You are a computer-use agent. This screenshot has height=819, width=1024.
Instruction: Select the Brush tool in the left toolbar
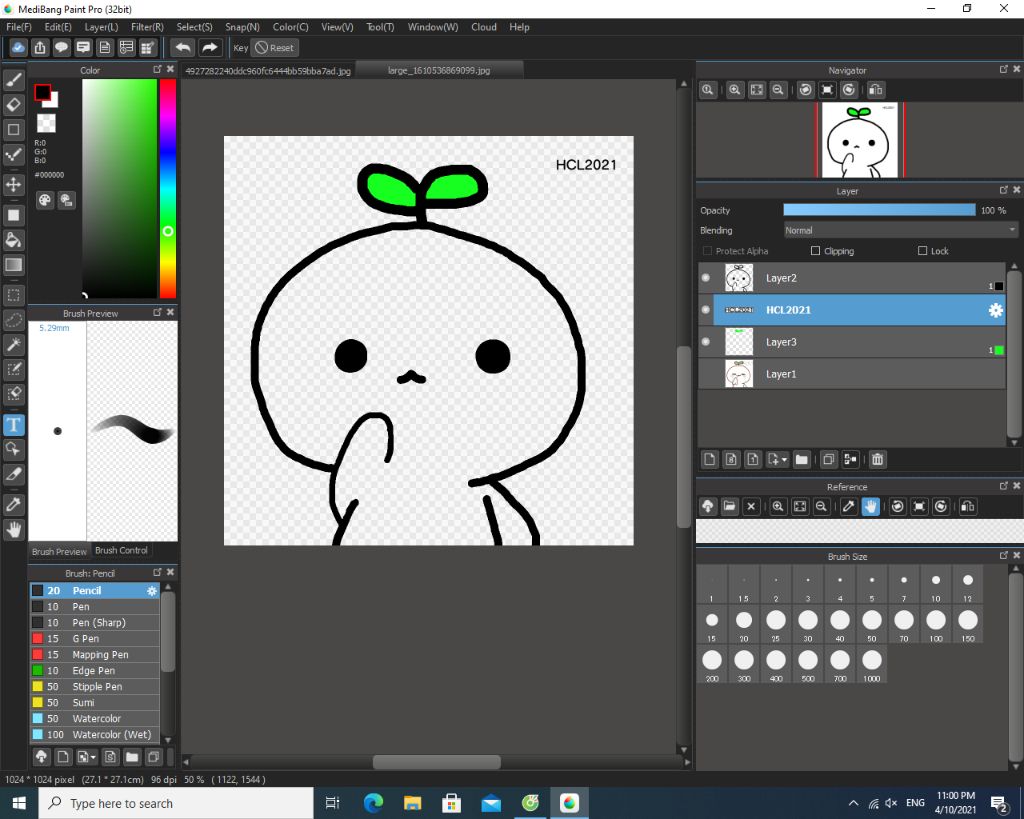[x=14, y=80]
